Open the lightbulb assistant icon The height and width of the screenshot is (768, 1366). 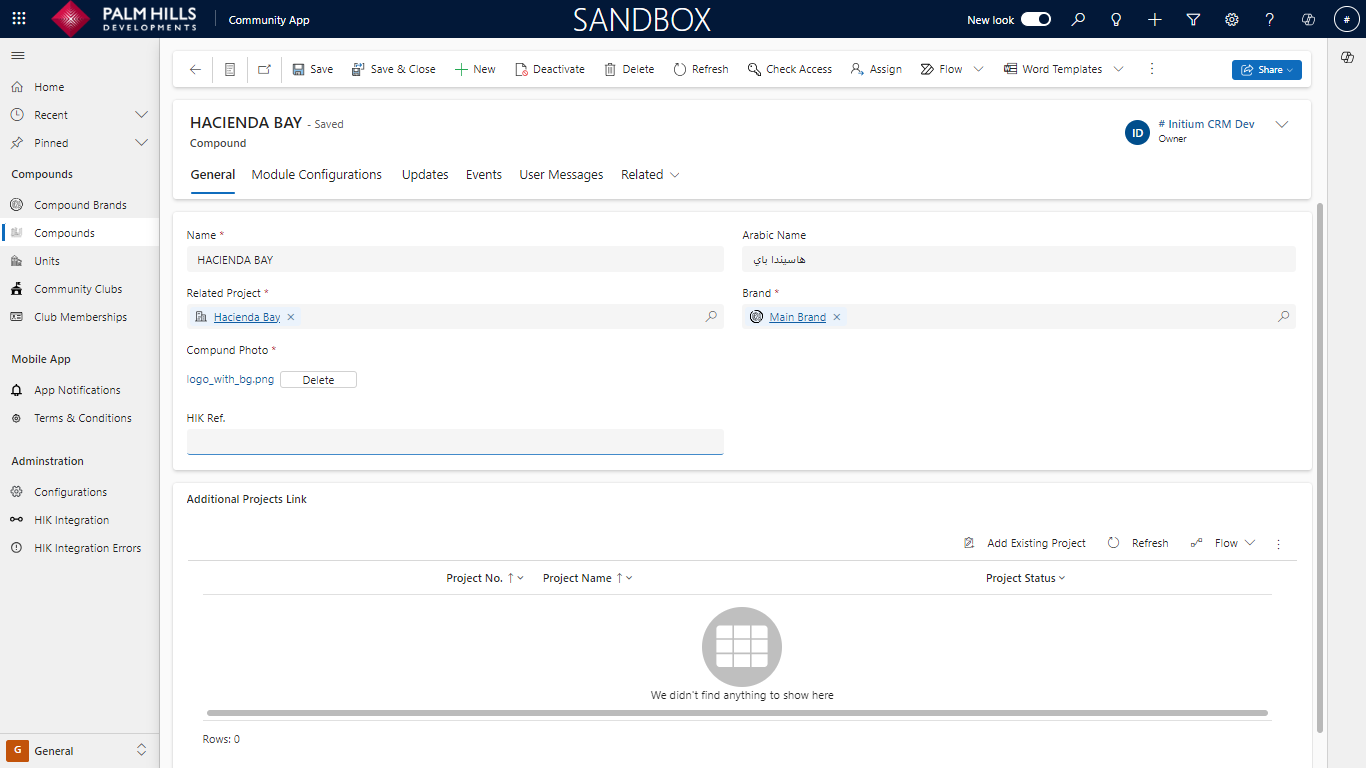[1116, 19]
